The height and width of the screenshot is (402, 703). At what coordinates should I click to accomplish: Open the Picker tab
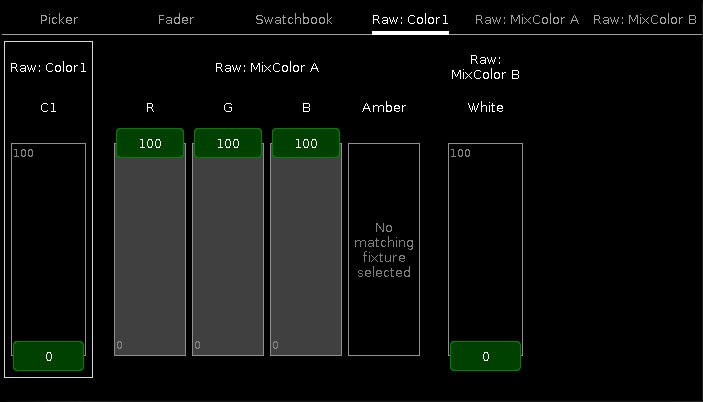point(59,19)
